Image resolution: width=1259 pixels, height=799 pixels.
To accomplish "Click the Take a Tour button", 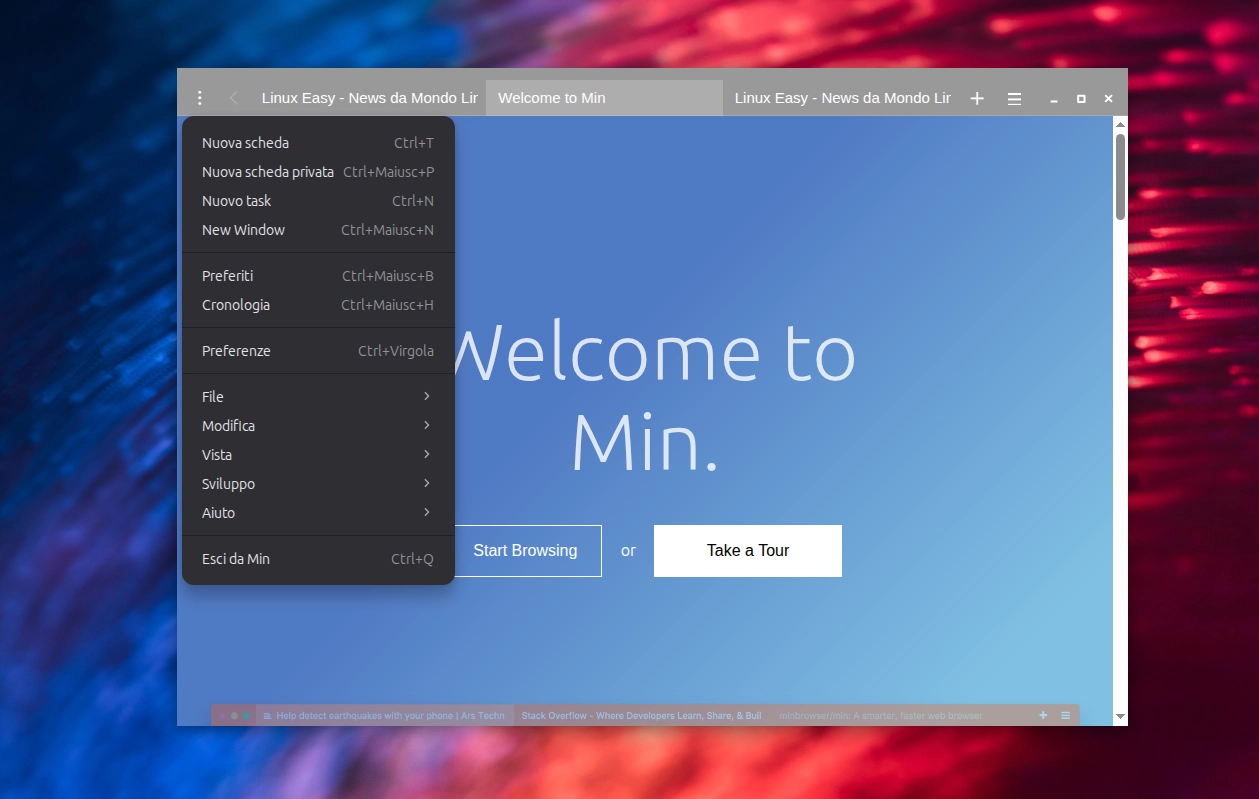I will (747, 550).
